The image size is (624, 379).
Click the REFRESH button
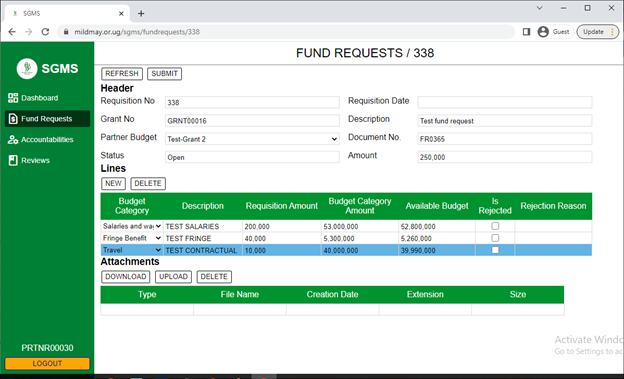click(122, 74)
